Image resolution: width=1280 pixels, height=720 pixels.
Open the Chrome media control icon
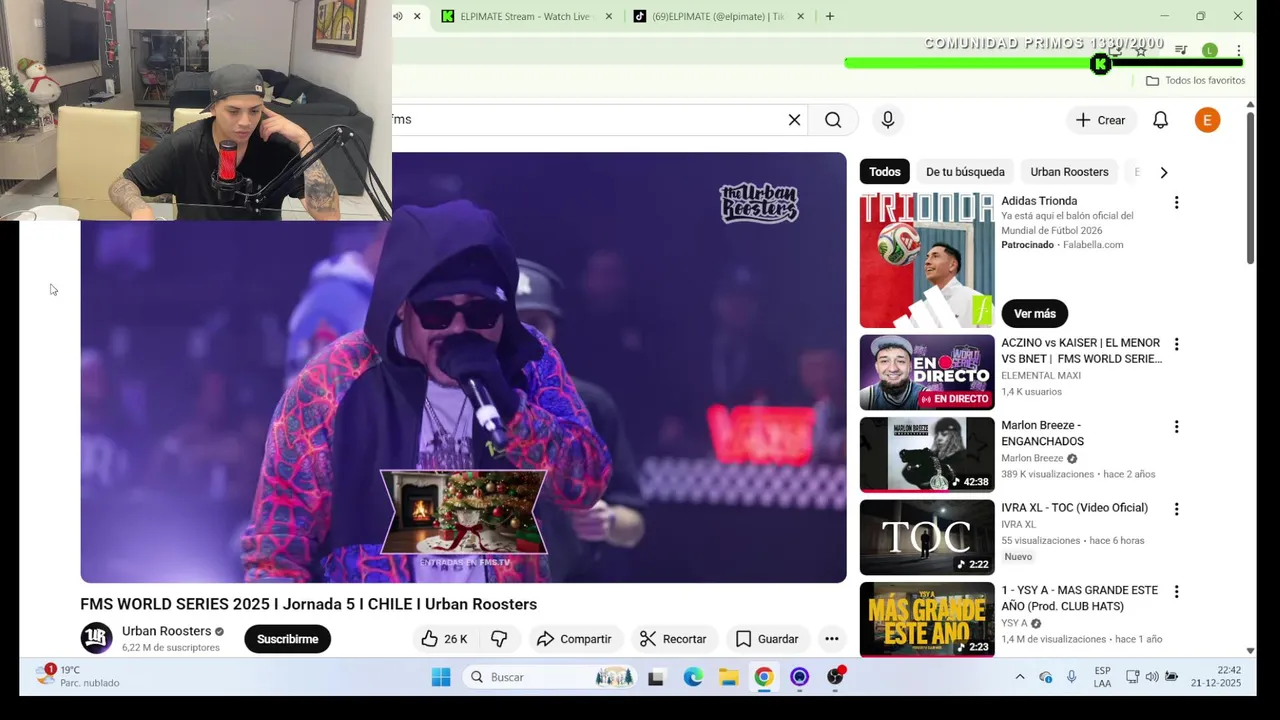tap(1181, 50)
